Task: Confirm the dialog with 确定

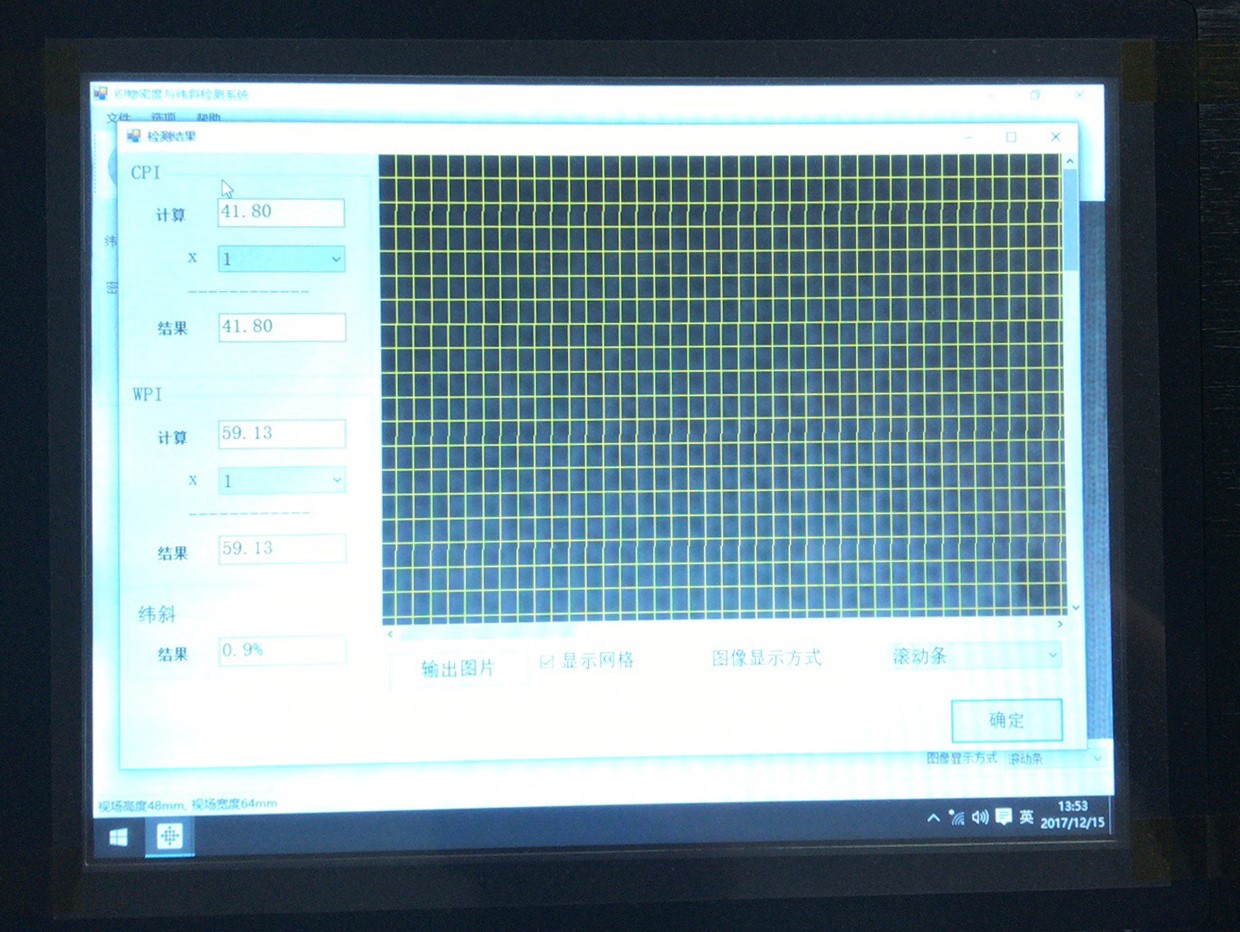Action: [x=1006, y=720]
